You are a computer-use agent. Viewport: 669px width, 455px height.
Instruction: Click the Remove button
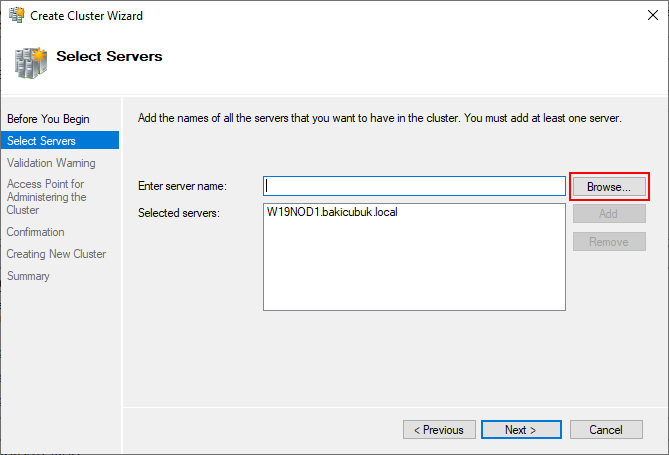[609, 242]
